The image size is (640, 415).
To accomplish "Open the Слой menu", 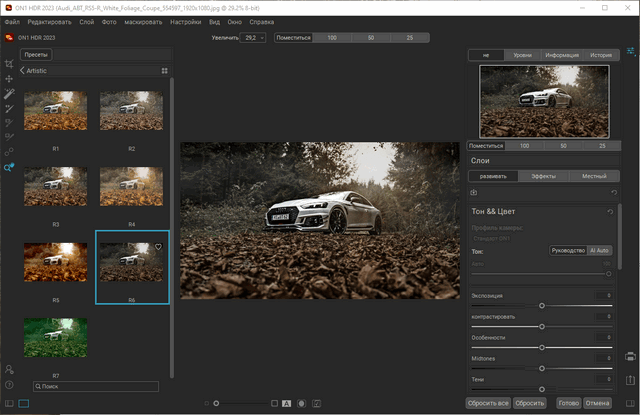I will (86, 21).
